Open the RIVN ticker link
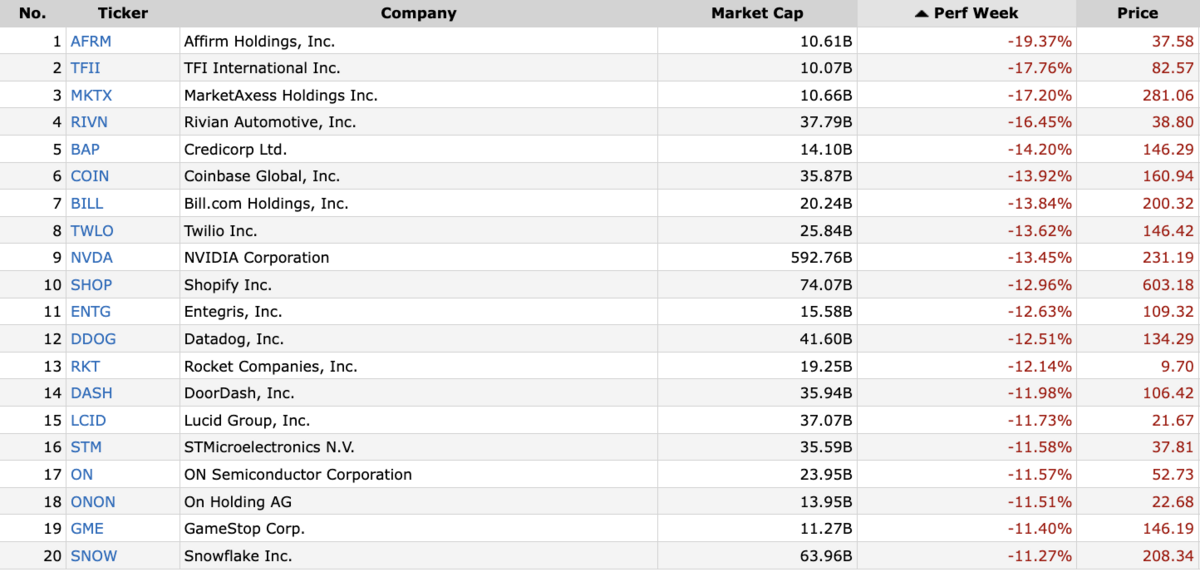The image size is (1200, 572). [x=88, y=122]
